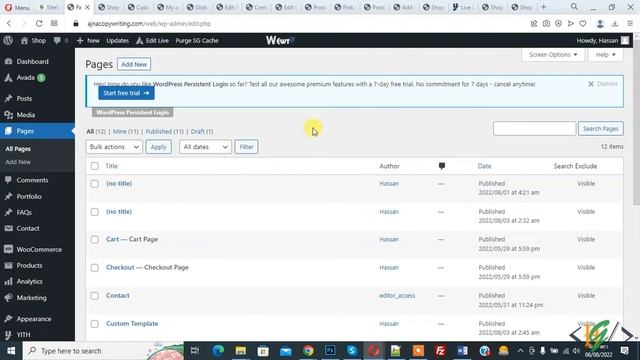
Task: Click Add New page button
Action: pos(134,64)
